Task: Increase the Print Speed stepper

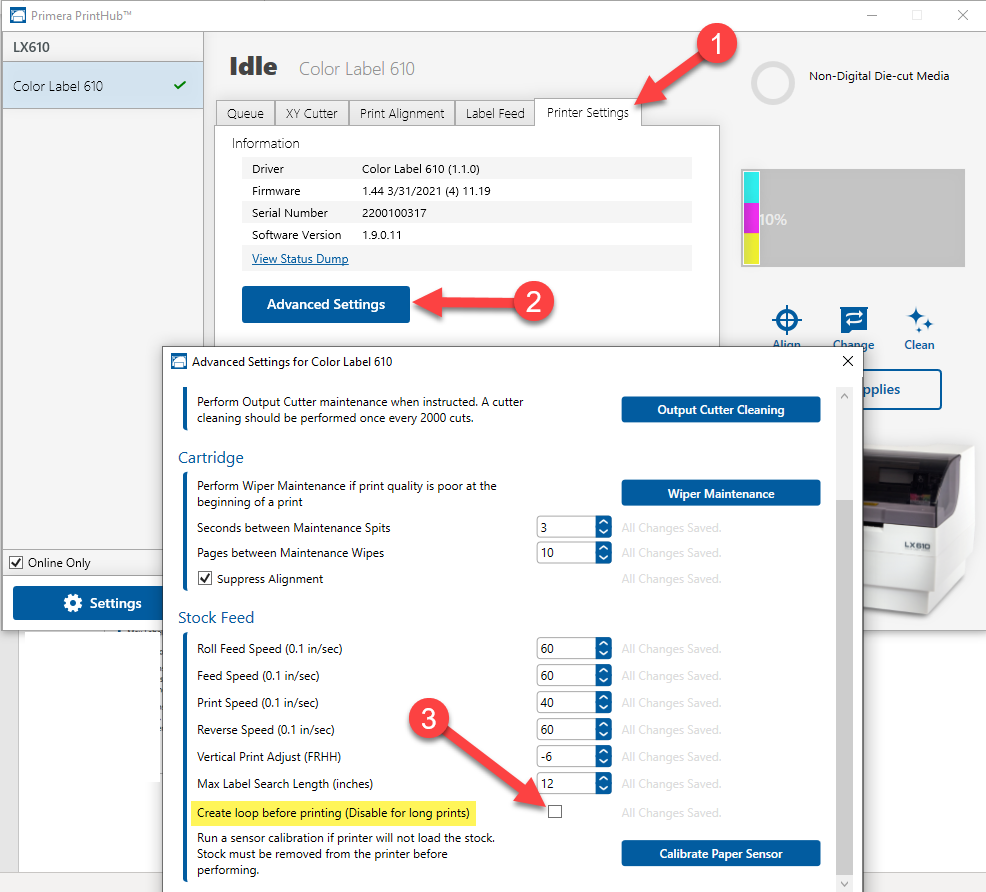Action: click(x=603, y=697)
